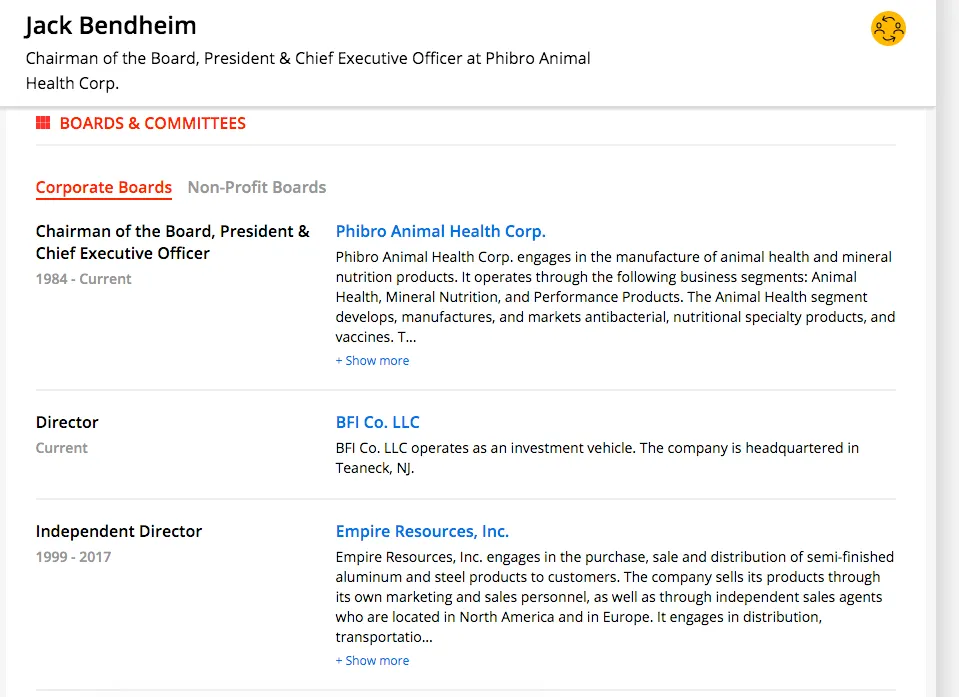The image size is (959, 697).
Task: Click the 1984 - Current tenure text
Action: [83, 279]
